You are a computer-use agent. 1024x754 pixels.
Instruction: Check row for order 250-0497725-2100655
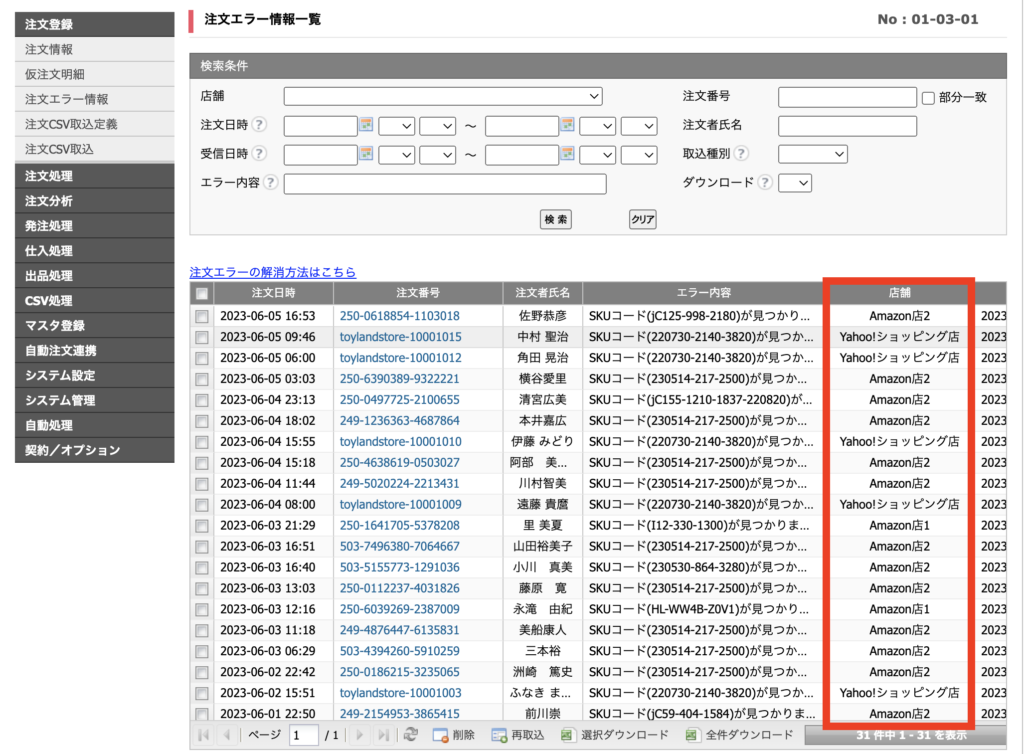(202, 400)
